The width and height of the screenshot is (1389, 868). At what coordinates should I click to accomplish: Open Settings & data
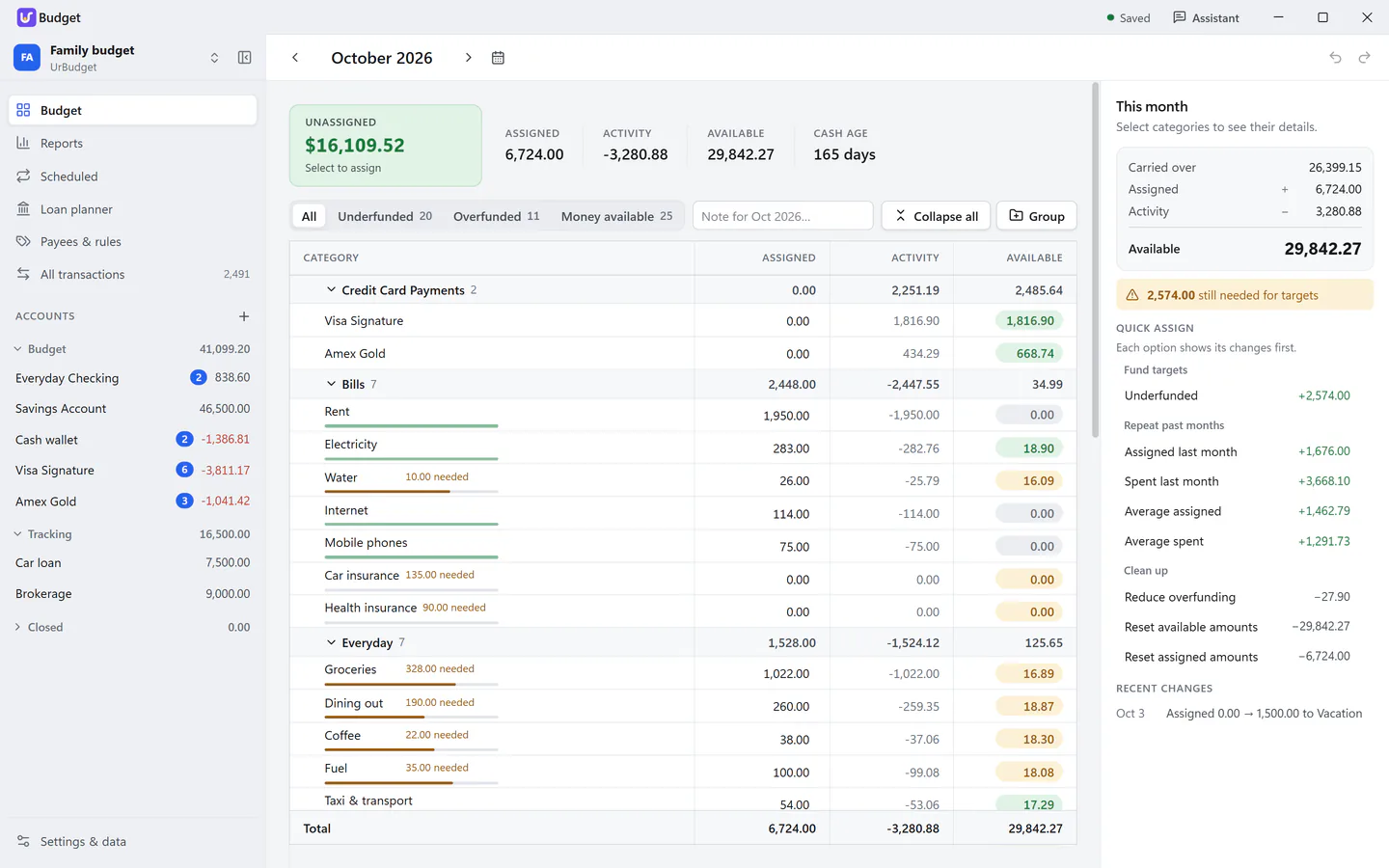(133, 842)
